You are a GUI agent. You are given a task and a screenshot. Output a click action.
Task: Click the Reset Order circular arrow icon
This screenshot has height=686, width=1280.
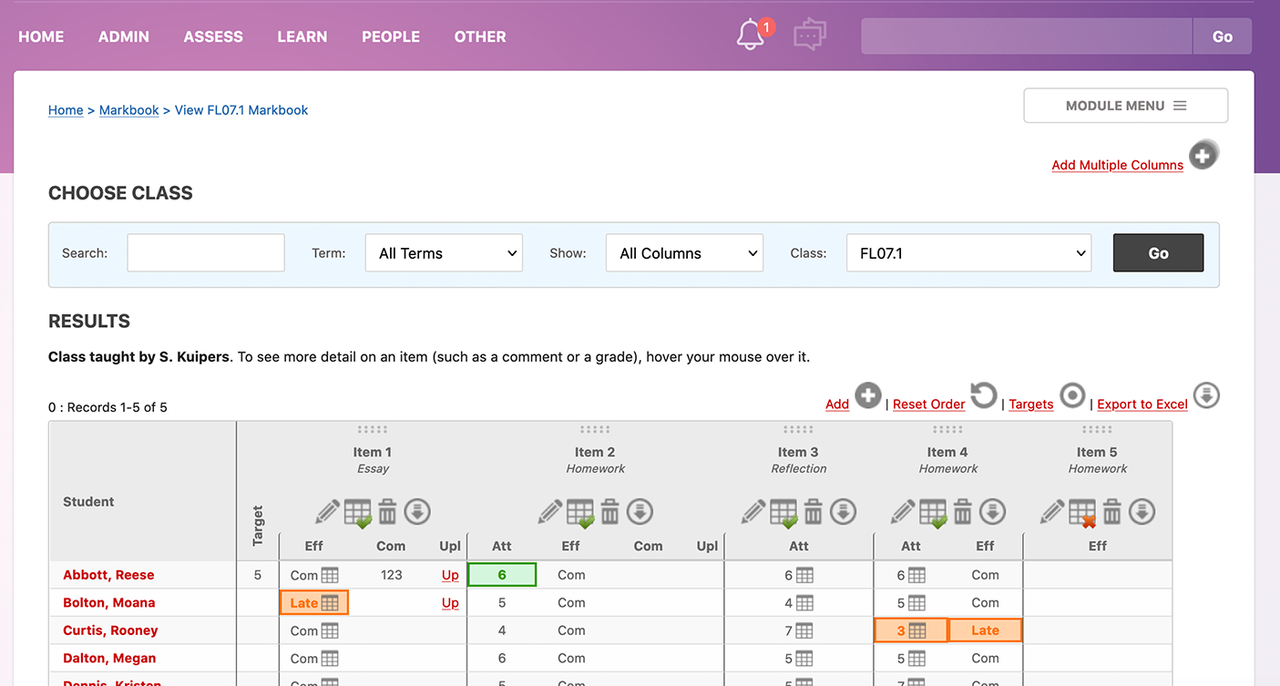coord(984,396)
